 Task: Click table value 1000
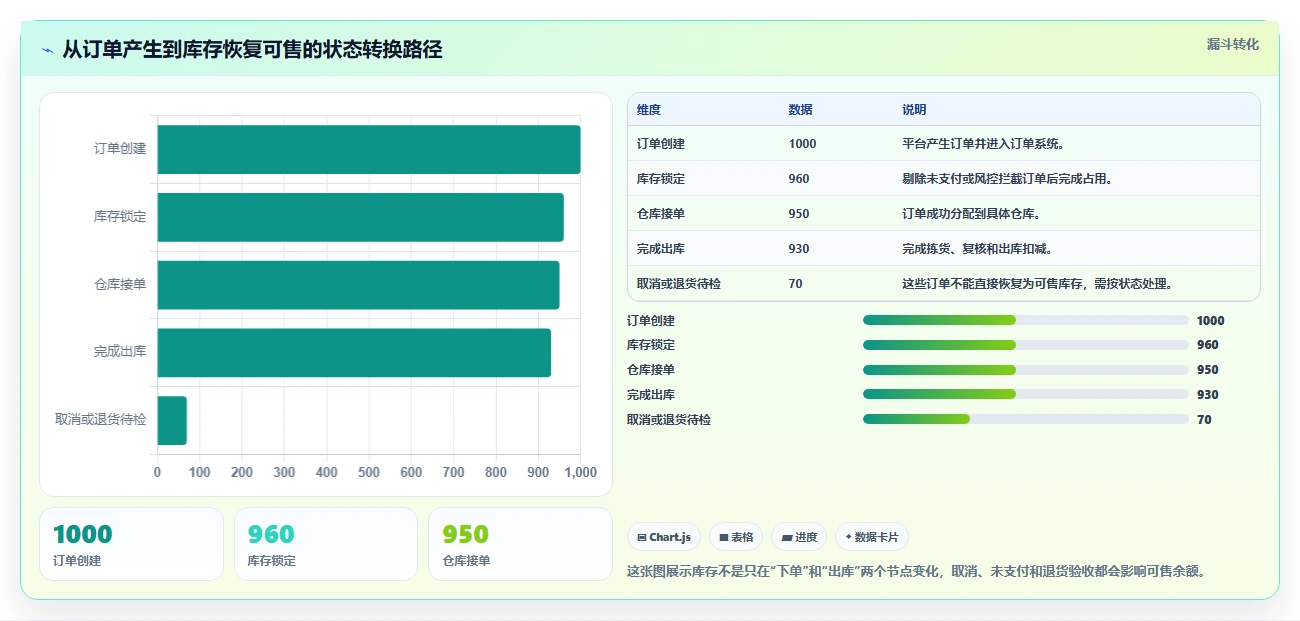click(802, 144)
